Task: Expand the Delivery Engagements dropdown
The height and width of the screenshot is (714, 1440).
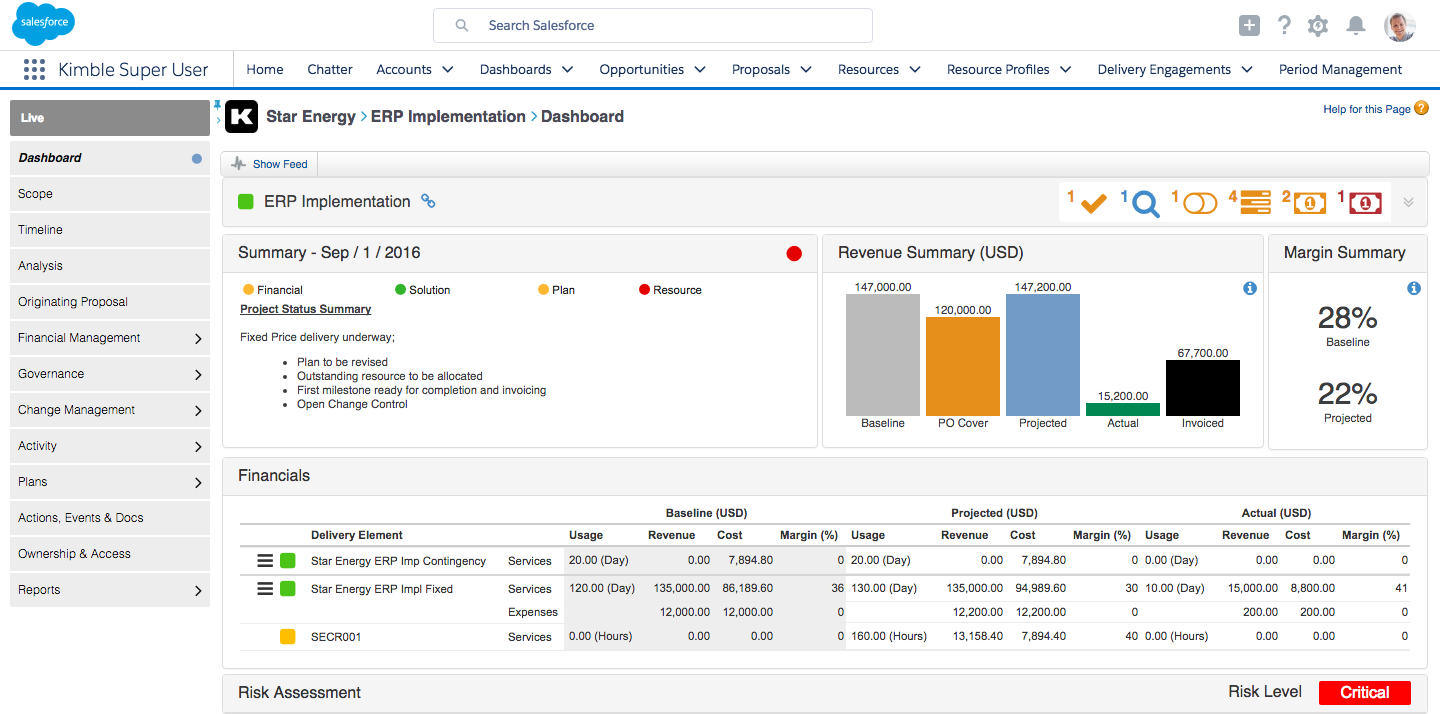Action: point(1247,70)
